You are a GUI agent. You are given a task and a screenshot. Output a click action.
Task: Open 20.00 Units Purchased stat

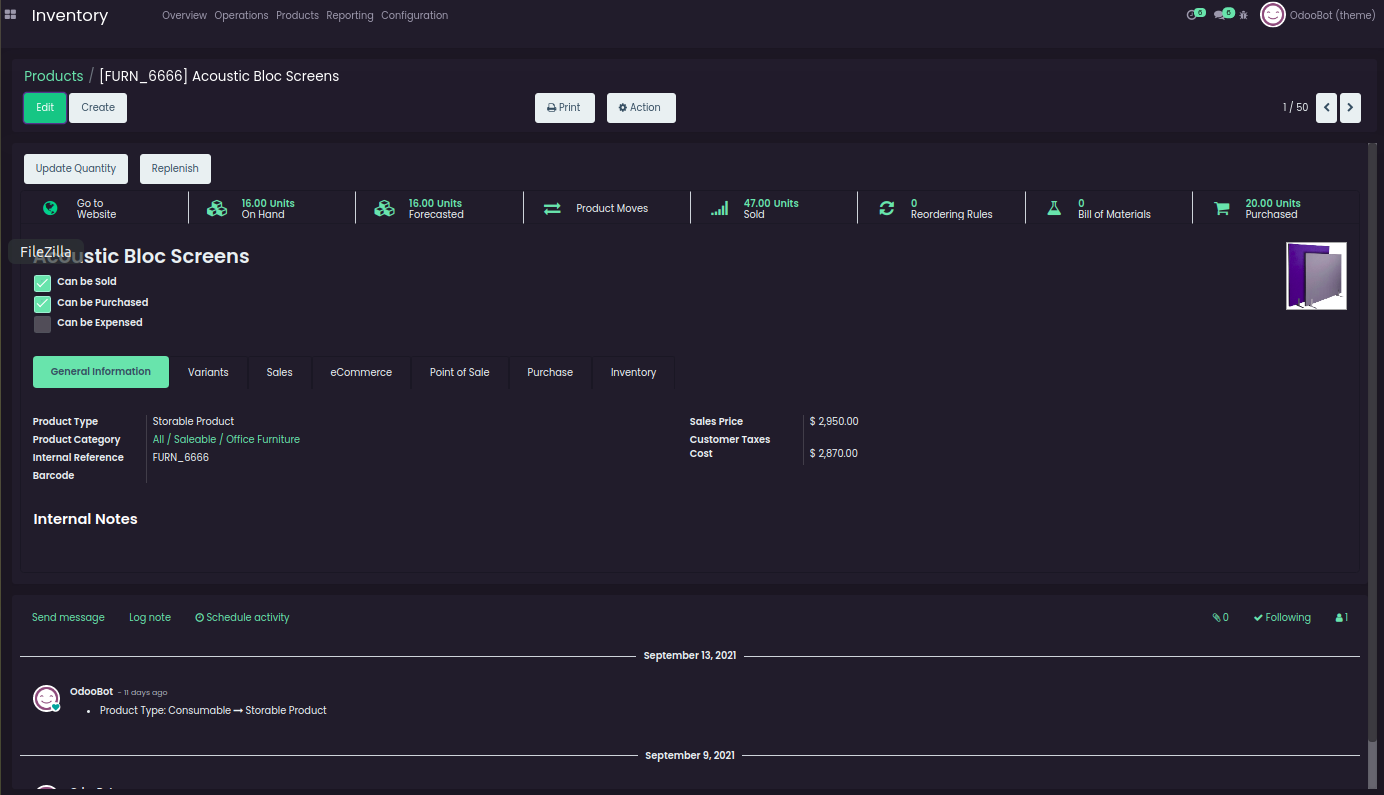tap(1276, 208)
